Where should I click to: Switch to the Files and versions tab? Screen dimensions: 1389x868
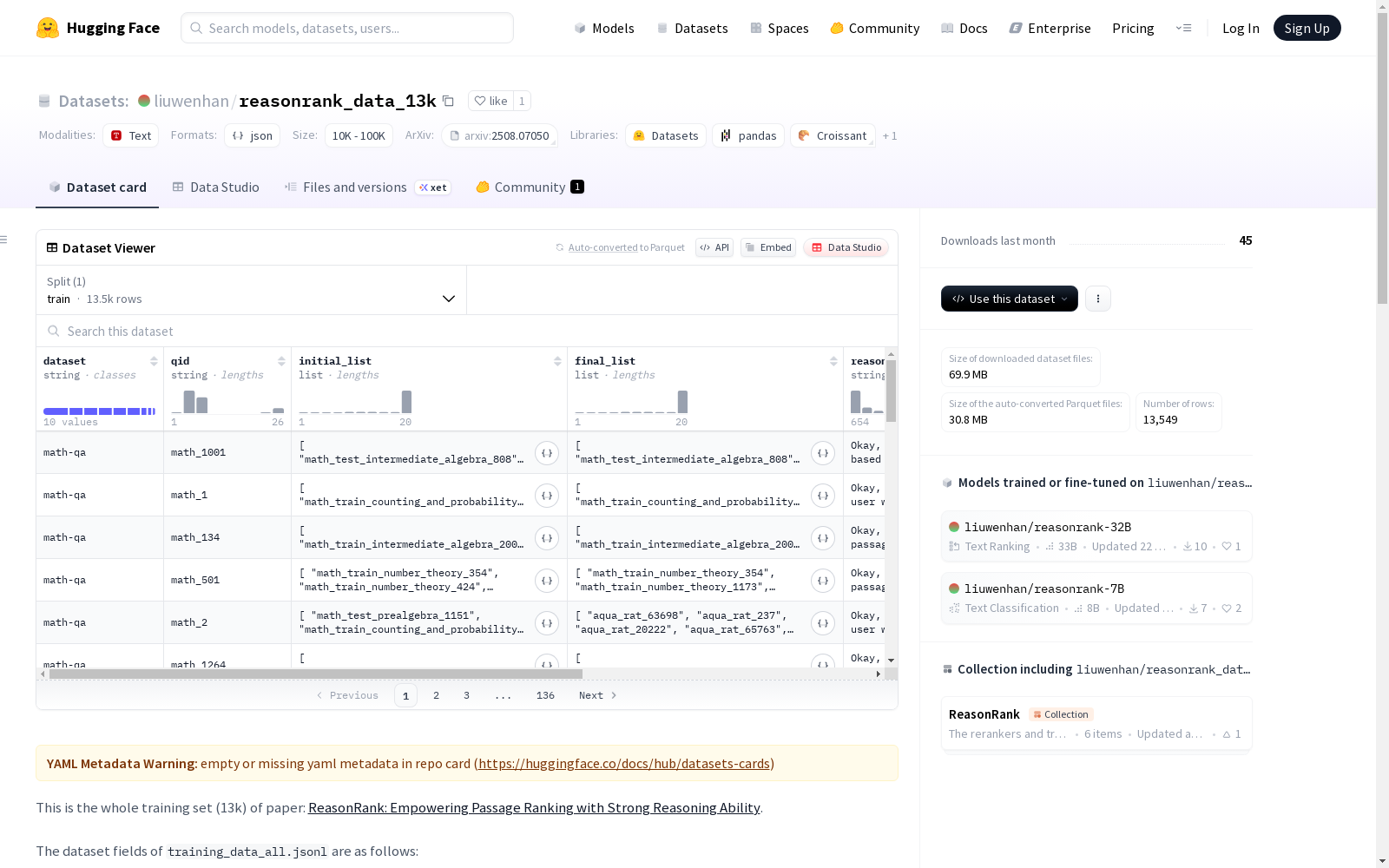367,187
